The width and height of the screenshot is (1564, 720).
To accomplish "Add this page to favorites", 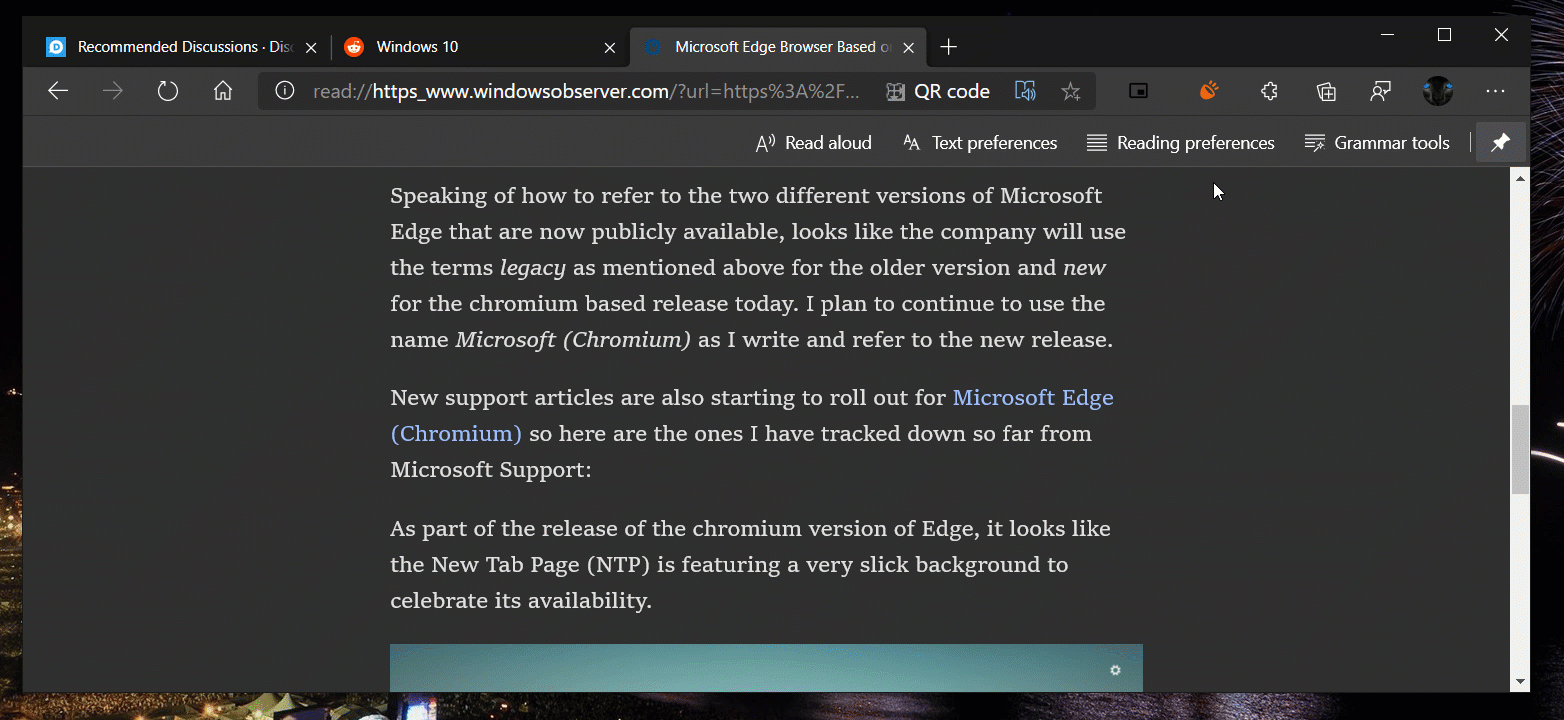I will coord(1071,92).
